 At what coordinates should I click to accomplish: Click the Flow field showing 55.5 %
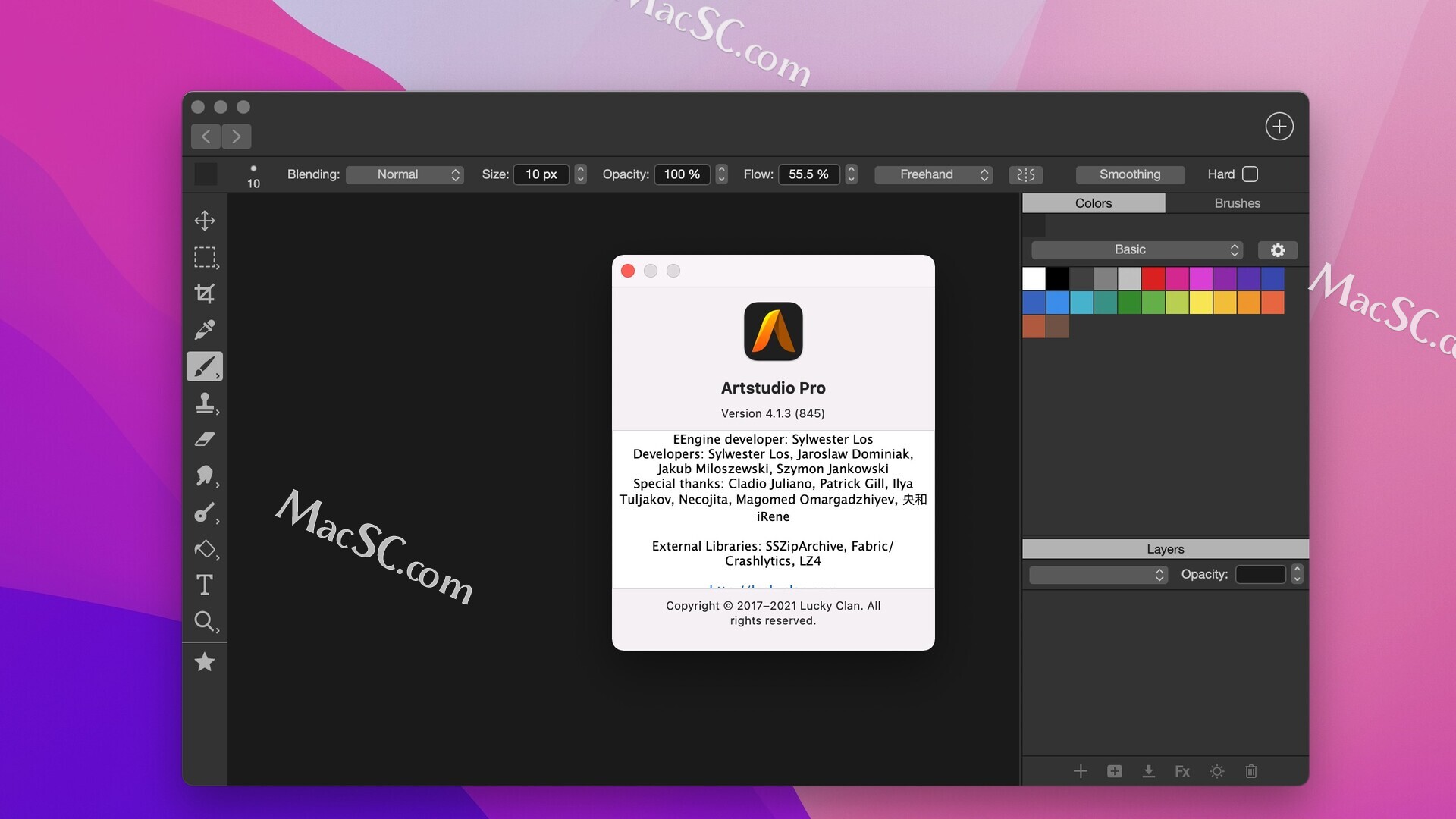click(809, 174)
